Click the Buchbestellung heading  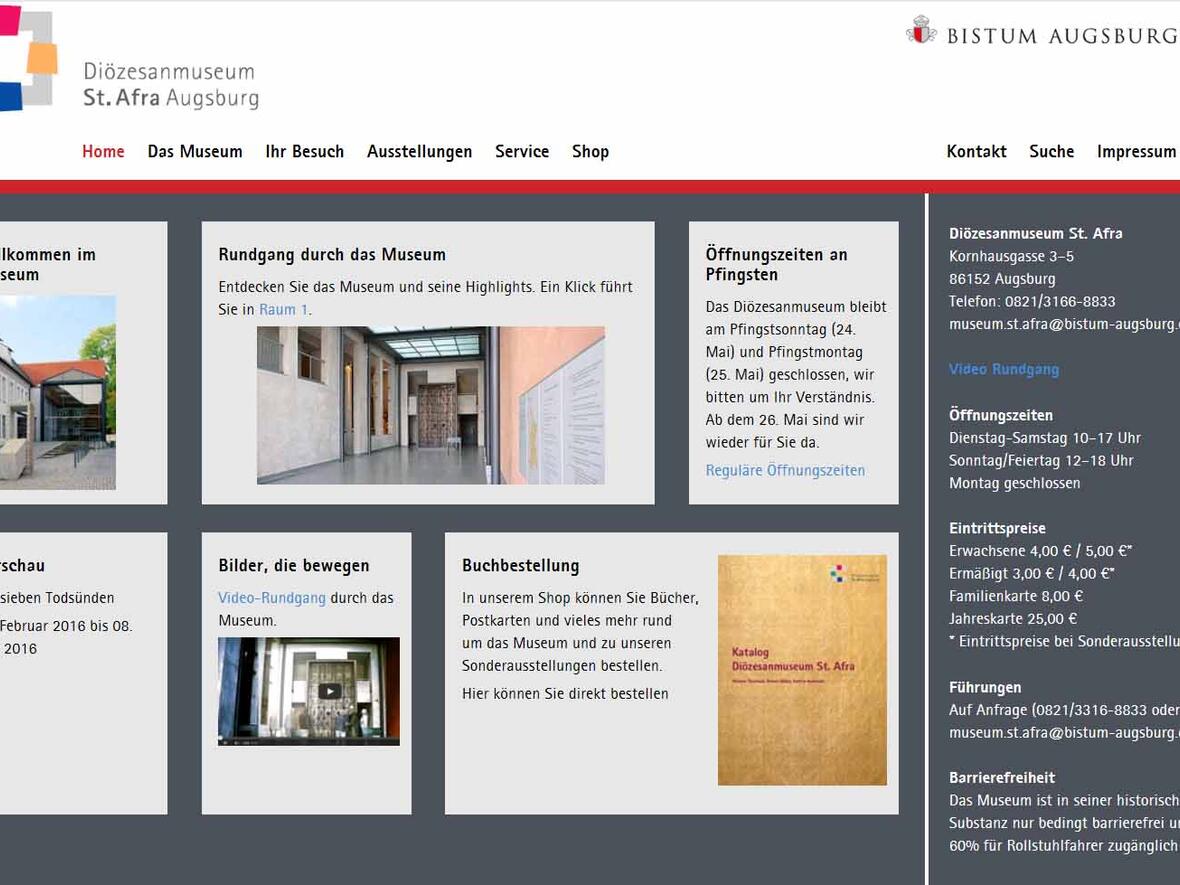tap(521, 565)
